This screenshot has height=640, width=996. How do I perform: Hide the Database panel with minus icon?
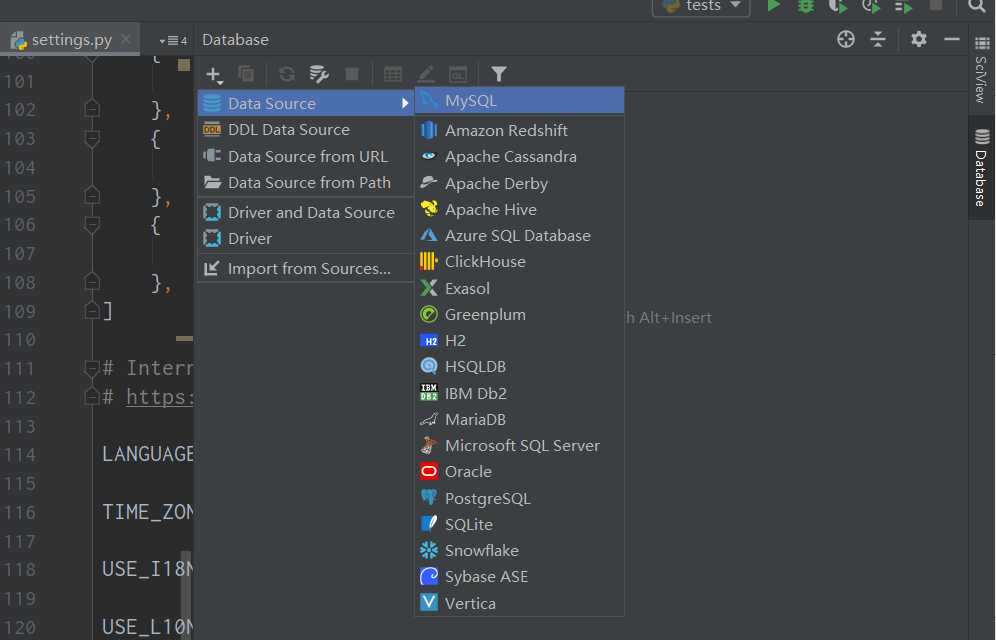point(952,39)
